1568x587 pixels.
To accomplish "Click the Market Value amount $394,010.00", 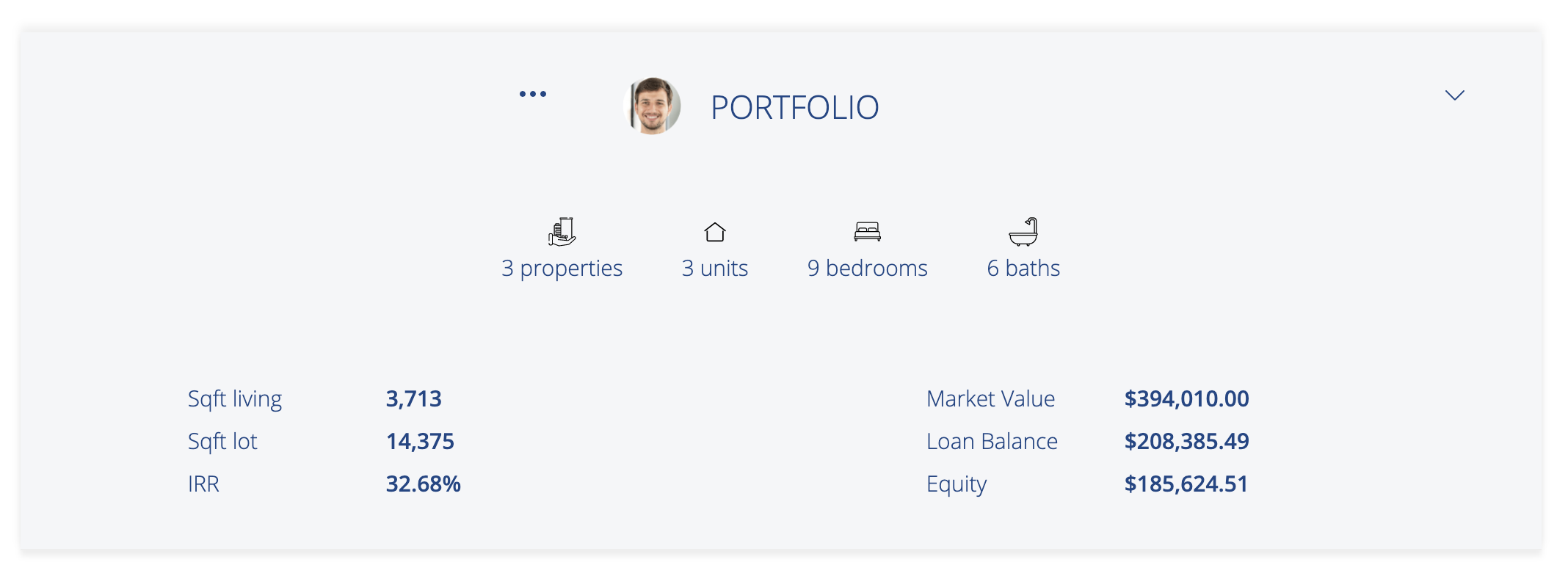I will (x=1187, y=398).
